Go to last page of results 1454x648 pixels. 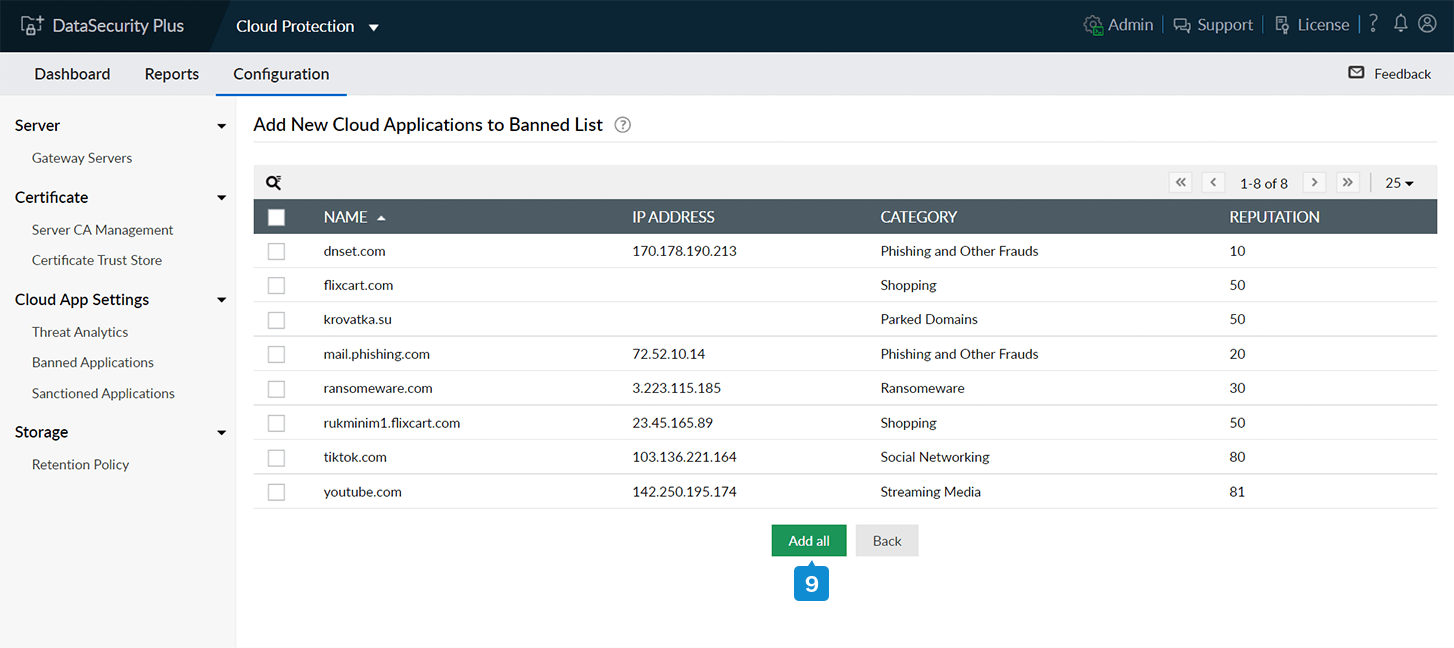coord(1348,182)
